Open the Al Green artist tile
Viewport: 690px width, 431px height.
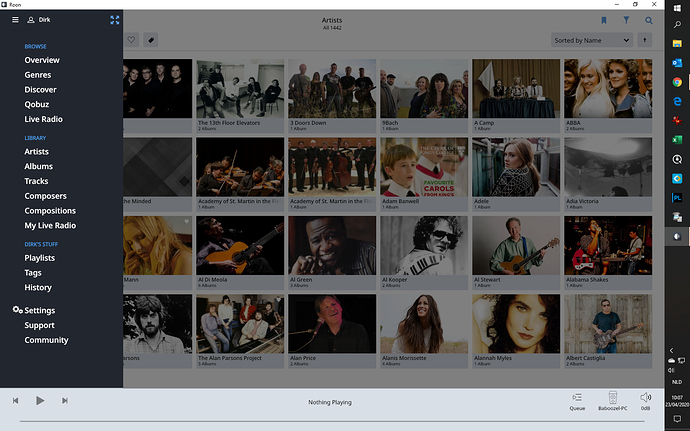332,252
